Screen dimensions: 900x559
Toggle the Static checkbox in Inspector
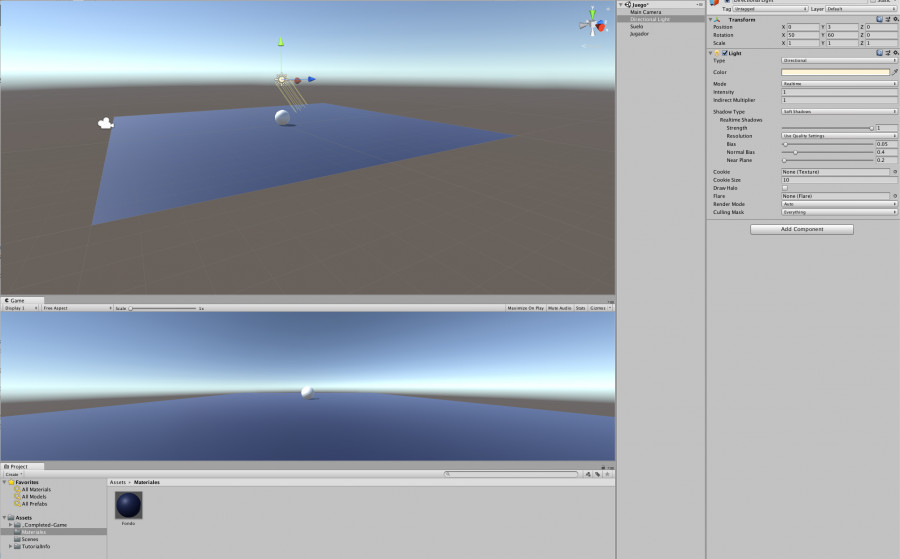click(x=873, y=1)
